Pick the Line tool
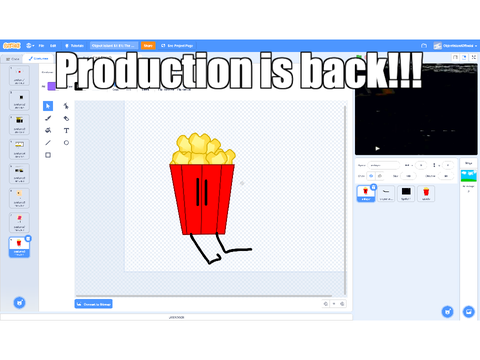The width and height of the screenshot is (480, 360). [x=48, y=143]
